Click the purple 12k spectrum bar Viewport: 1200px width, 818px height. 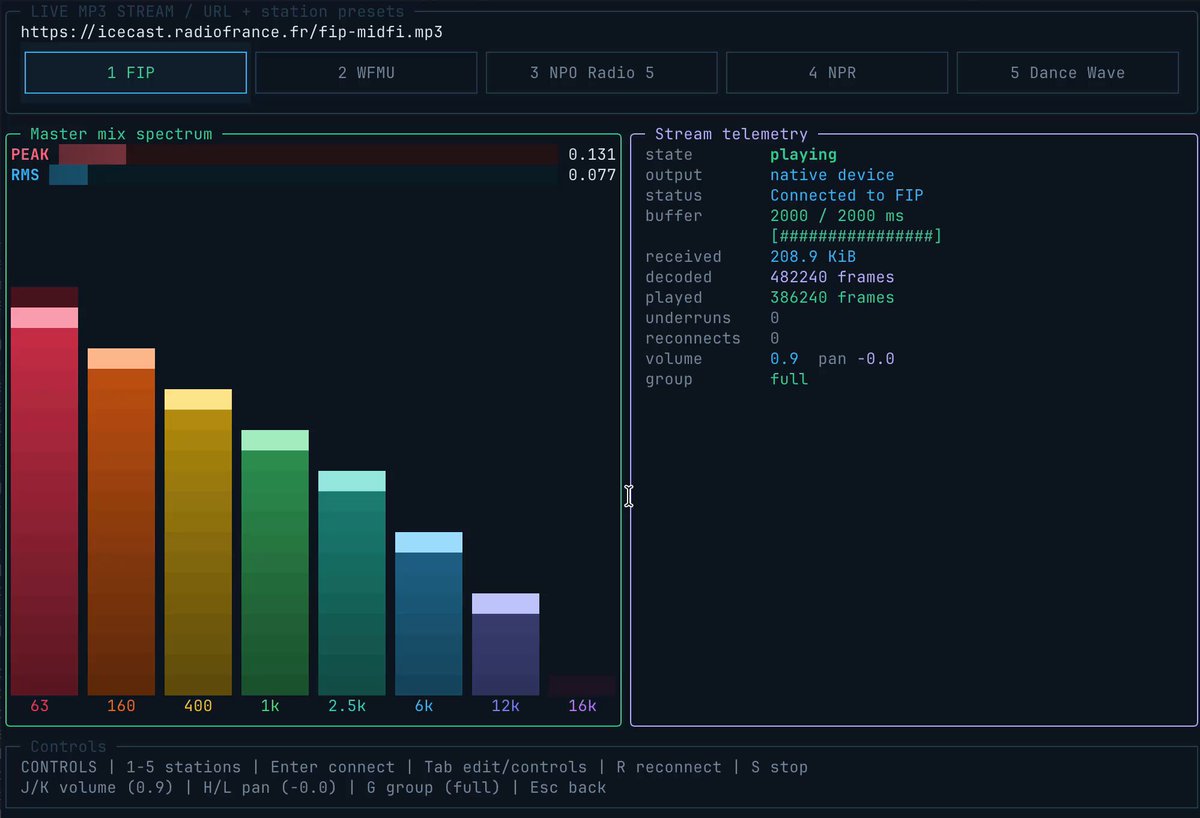[x=506, y=644]
